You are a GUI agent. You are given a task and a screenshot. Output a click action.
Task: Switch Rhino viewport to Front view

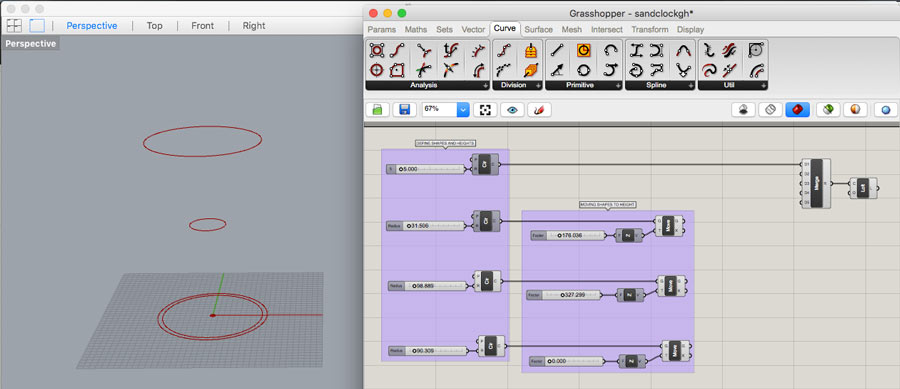point(203,26)
